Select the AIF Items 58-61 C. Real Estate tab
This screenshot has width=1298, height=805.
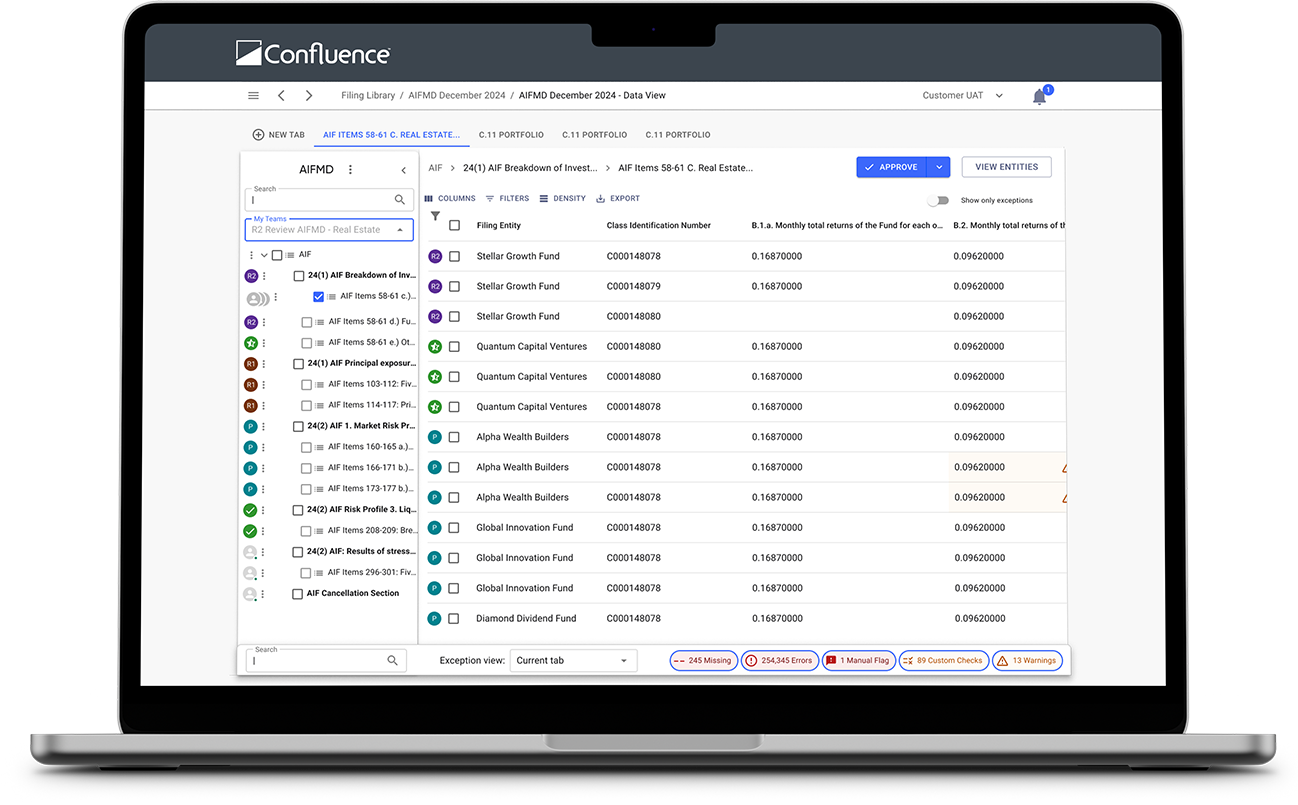[391, 135]
